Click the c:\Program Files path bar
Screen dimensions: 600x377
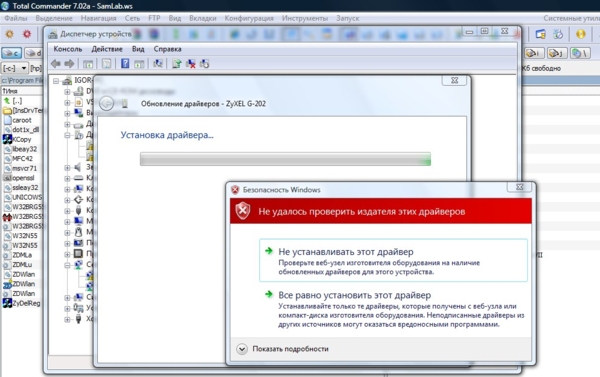pos(22,80)
